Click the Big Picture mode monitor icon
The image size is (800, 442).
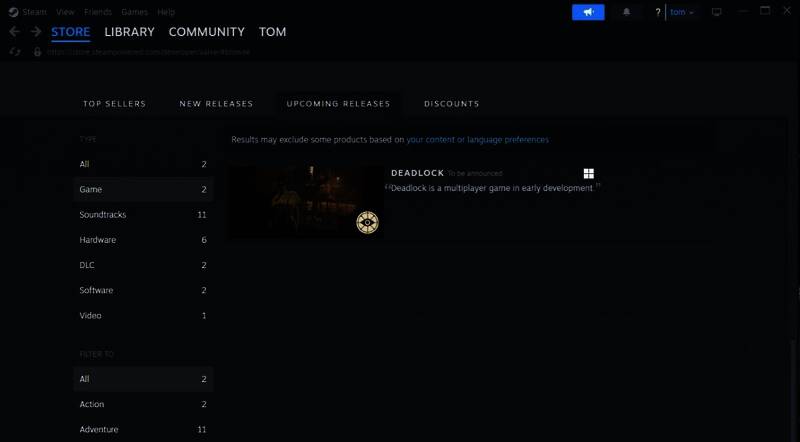pos(716,12)
